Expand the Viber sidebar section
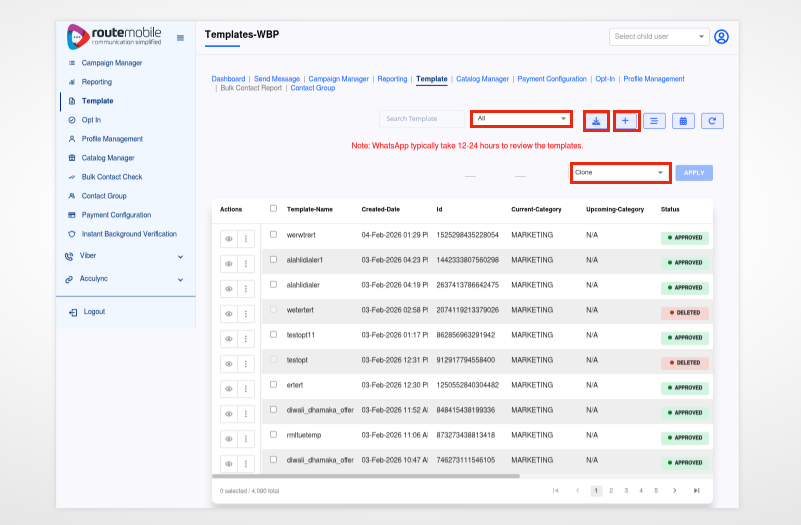 click(x=180, y=256)
